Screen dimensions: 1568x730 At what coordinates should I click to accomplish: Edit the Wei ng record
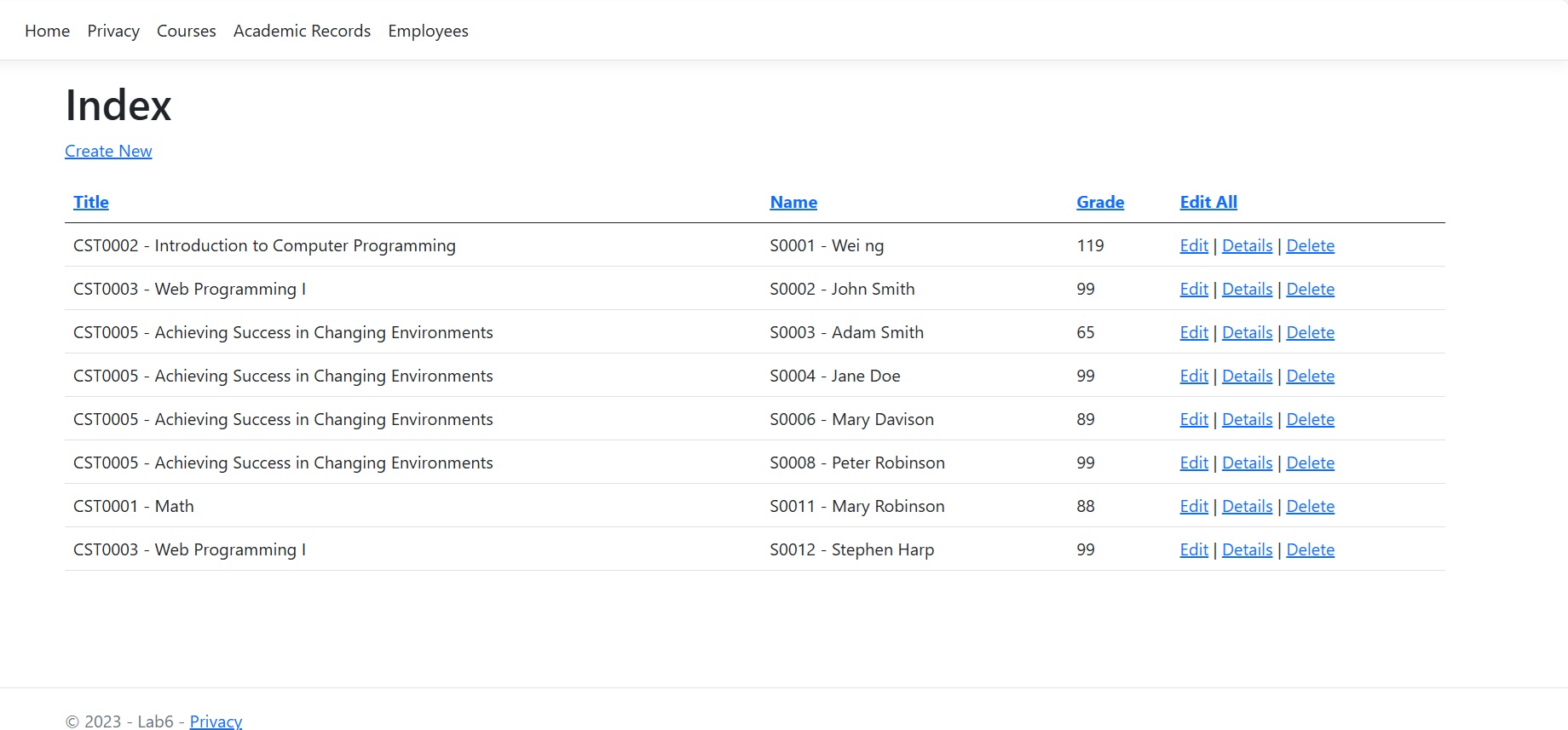point(1193,245)
